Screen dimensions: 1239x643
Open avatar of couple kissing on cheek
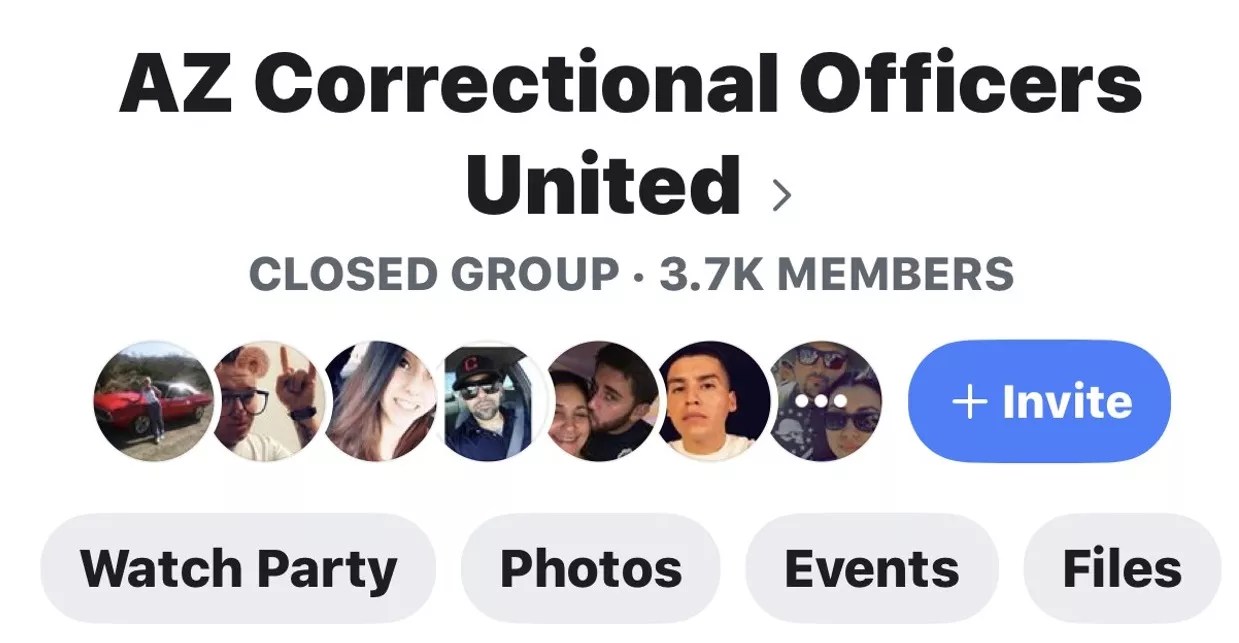click(603, 401)
